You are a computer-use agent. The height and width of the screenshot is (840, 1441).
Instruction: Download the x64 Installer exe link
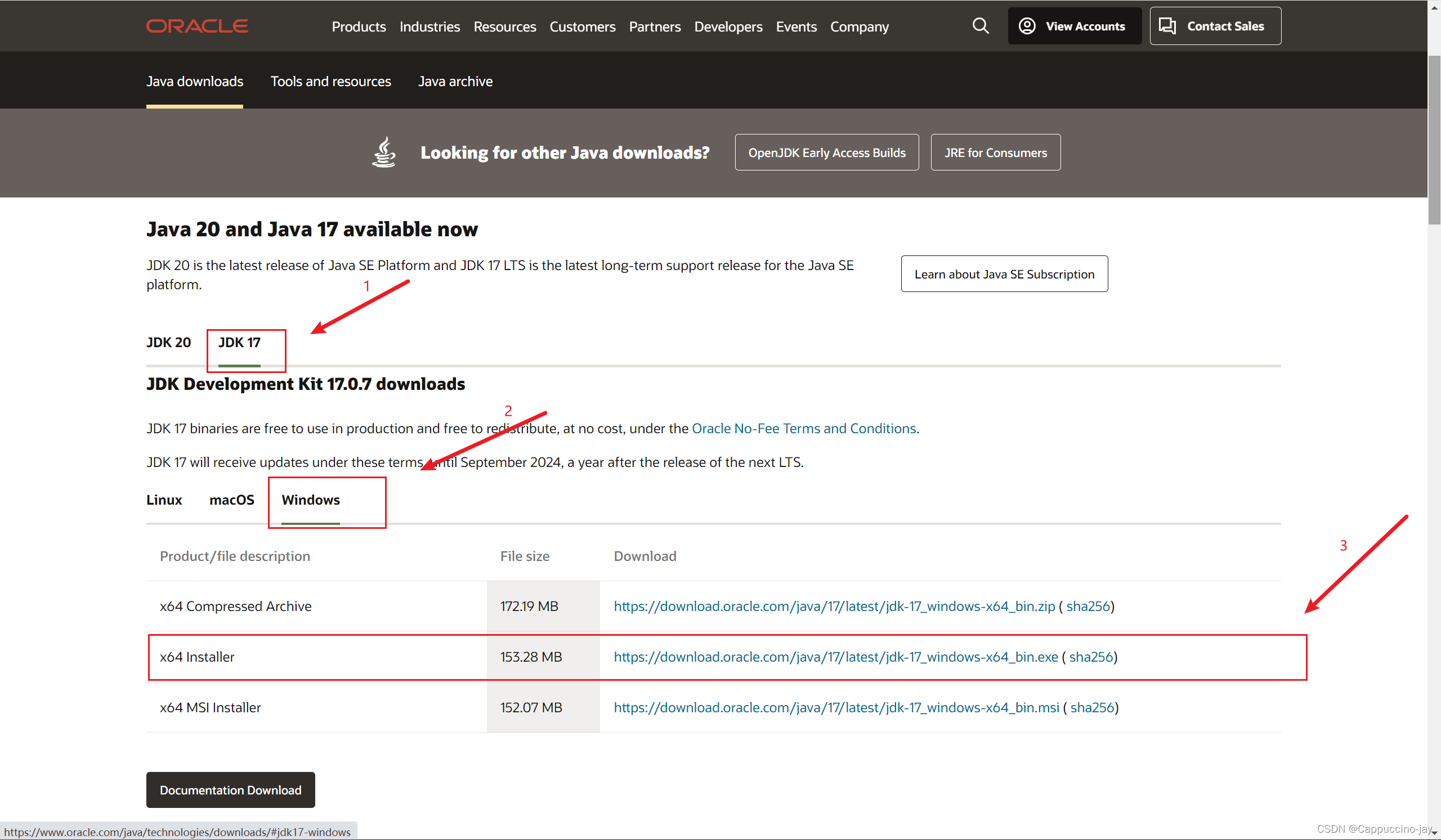(835, 657)
